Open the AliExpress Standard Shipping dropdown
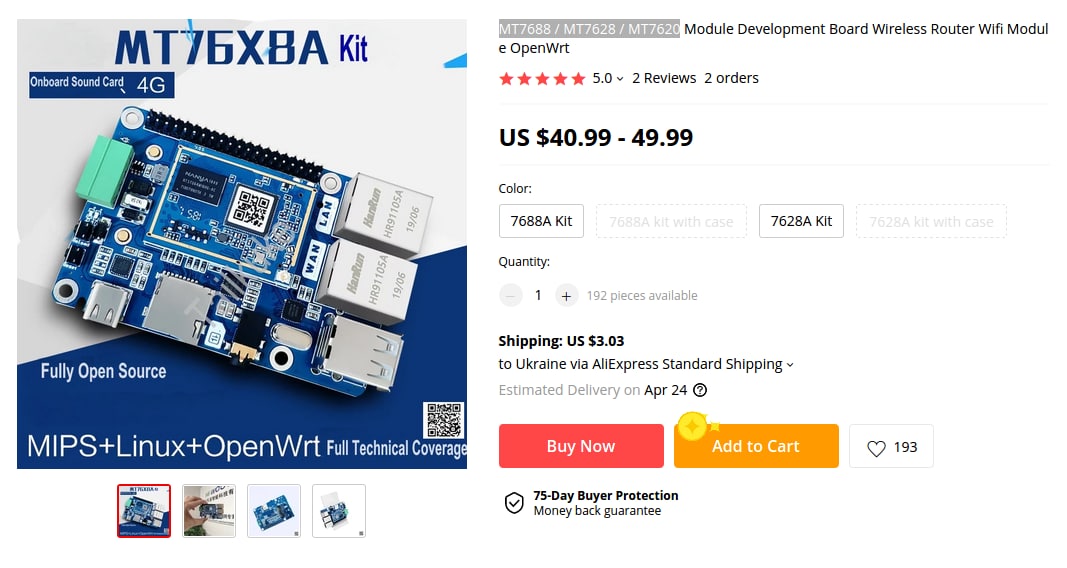The image size is (1067, 568). pos(789,365)
